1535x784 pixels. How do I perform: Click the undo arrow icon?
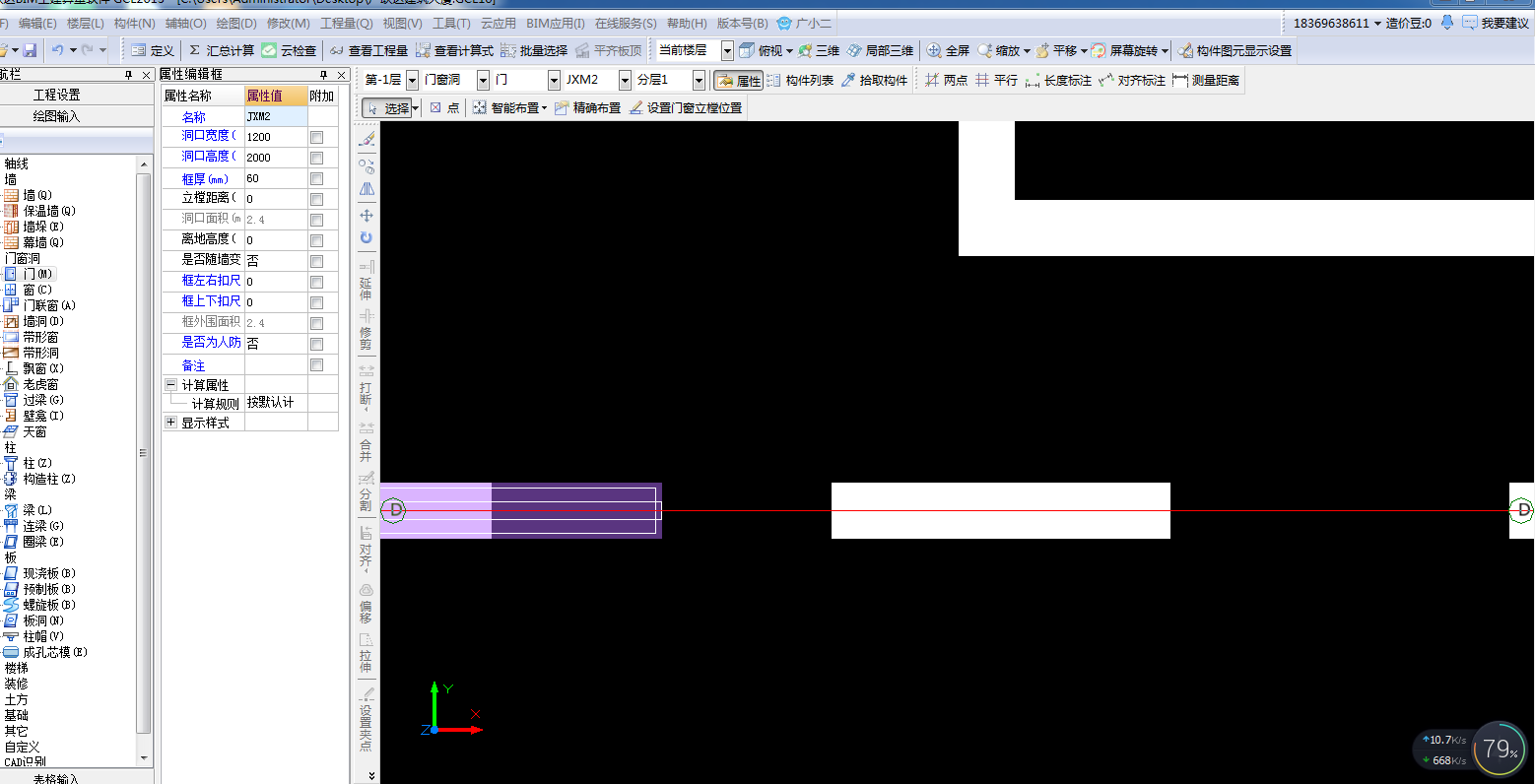[x=57, y=50]
